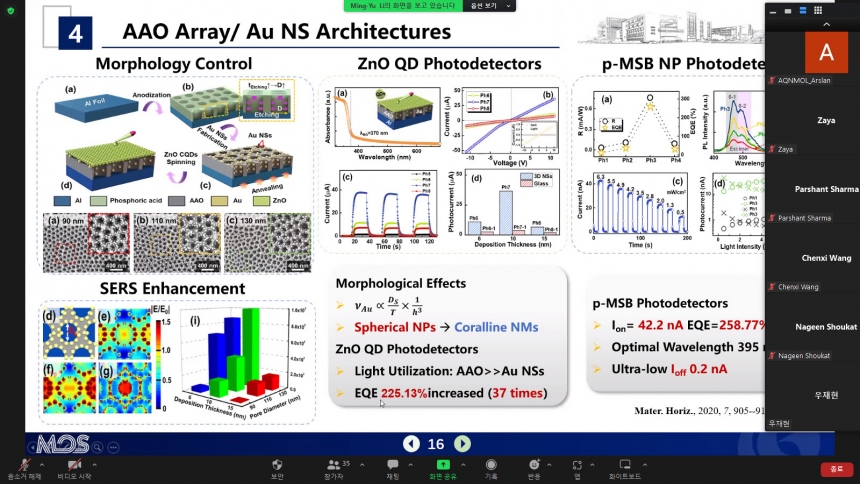
Task: Go to previous slide with left arrow
Action: click(x=411, y=443)
